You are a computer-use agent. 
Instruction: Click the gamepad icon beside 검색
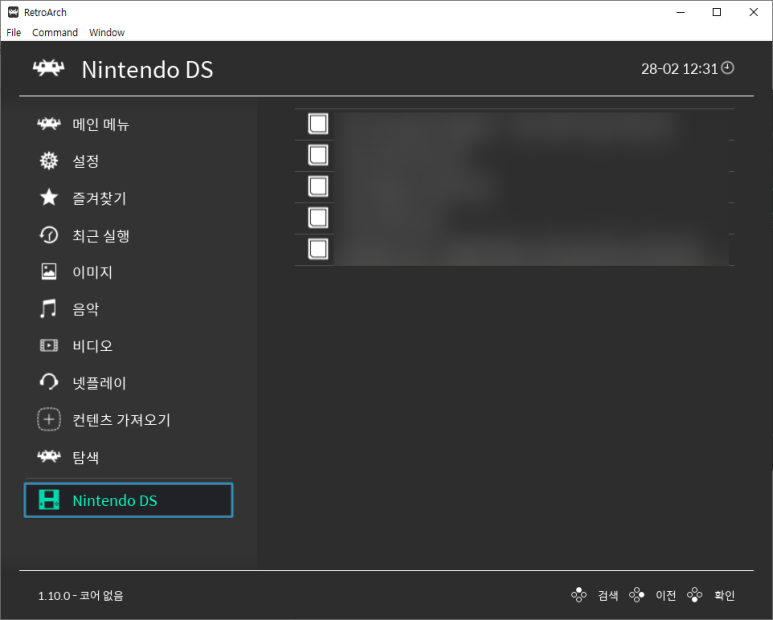coord(579,595)
